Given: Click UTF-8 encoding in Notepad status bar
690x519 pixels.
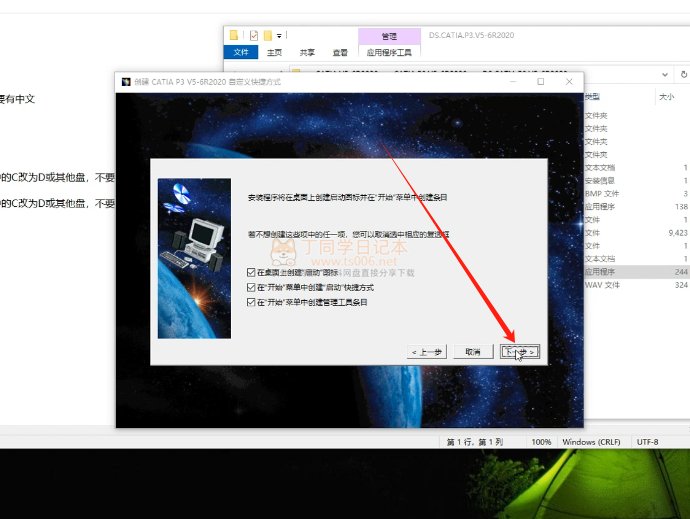Looking at the screenshot, I should pyautogui.click(x=647, y=442).
